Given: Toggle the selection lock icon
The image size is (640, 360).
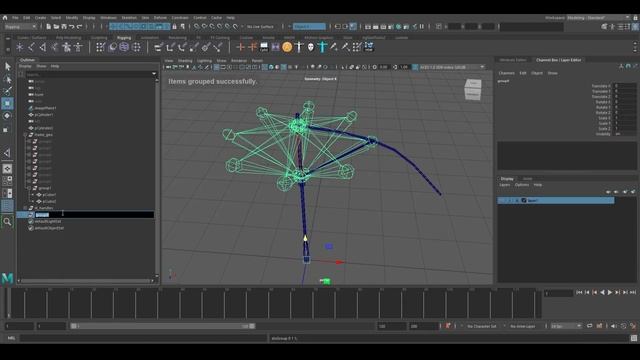Looking at the screenshot, I should [x=175, y=27].
